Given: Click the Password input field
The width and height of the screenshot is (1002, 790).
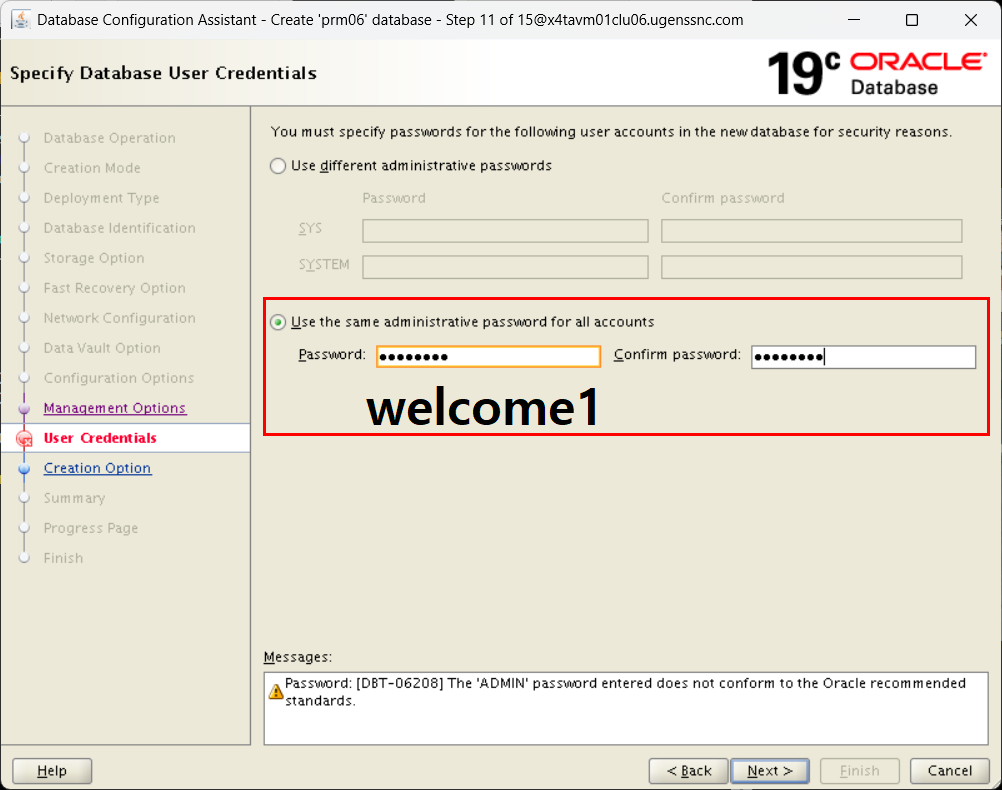Looking at the screenshot, I should pyautogui.click(x=488, y=356).
